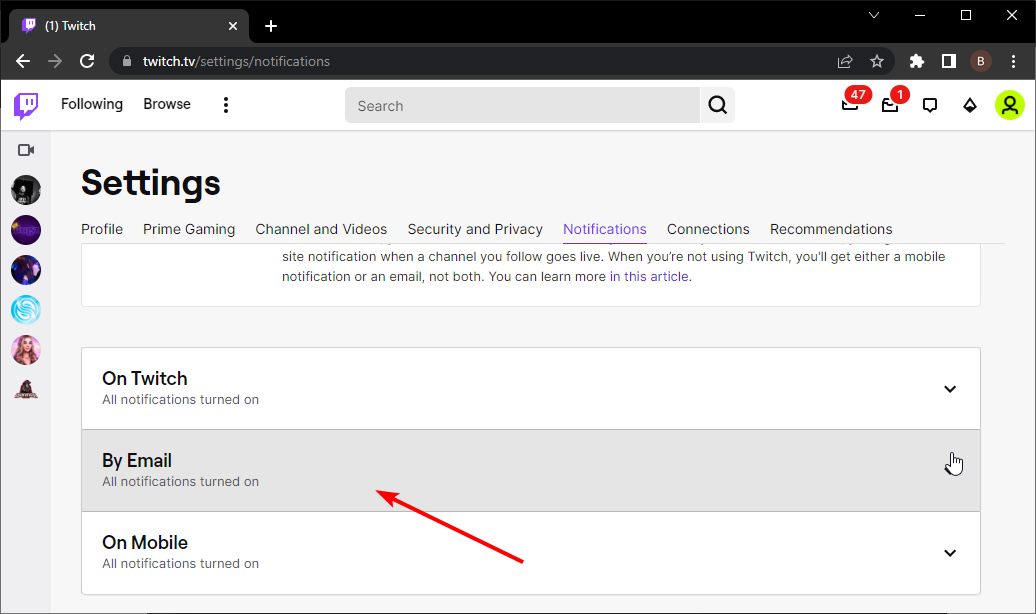Image resolution: width=1036 pixels, height=614 pixels.
Task: Open the Drops inventory icon with badge 1
Action: point(889,105)
